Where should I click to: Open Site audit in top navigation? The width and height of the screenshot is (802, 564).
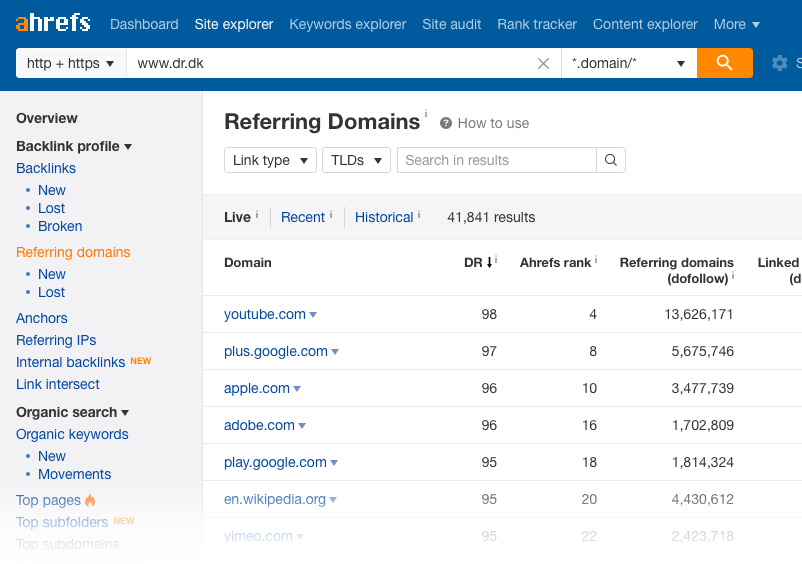tap(452, 24)
